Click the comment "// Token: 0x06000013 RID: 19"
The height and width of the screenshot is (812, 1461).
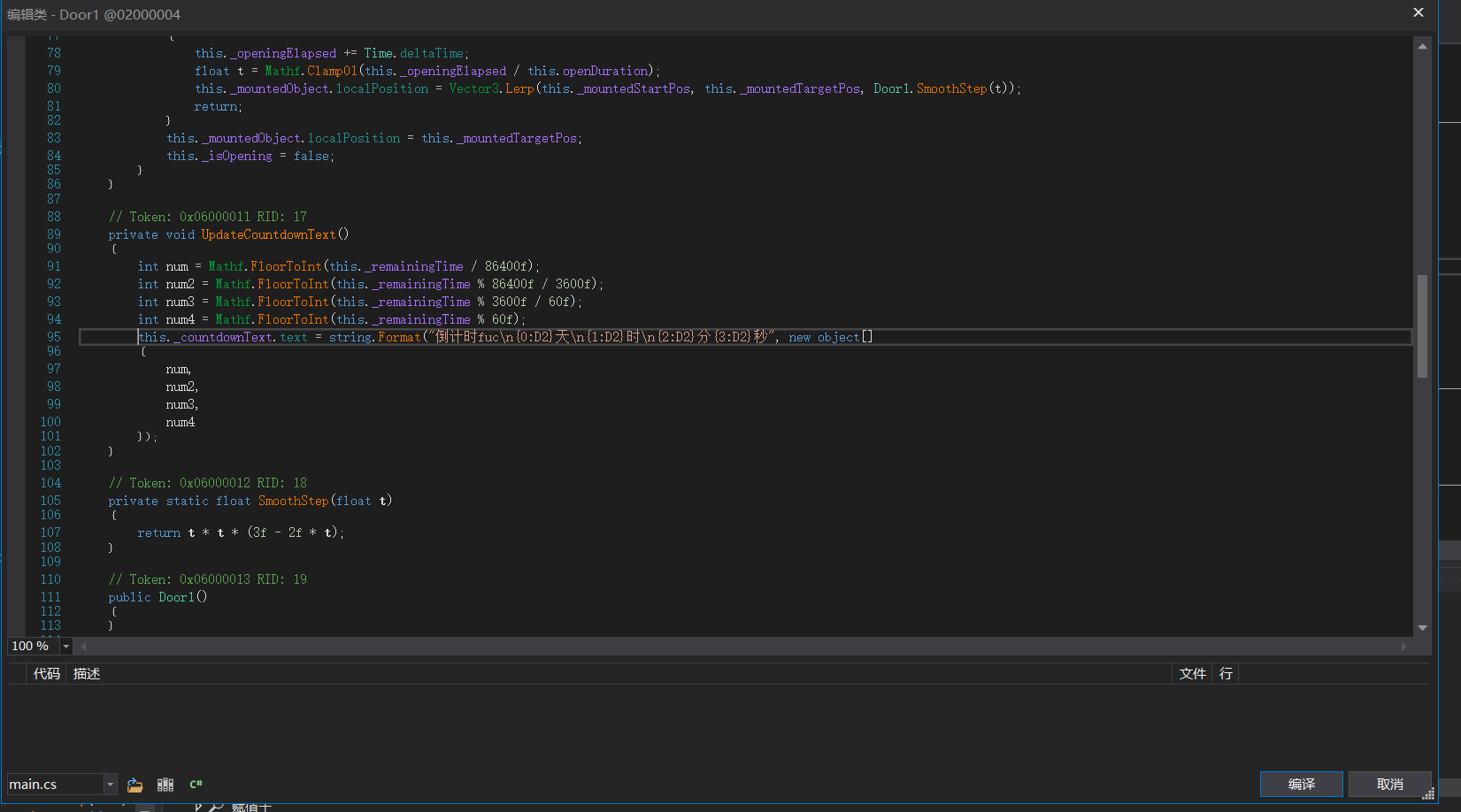(208, 579)
